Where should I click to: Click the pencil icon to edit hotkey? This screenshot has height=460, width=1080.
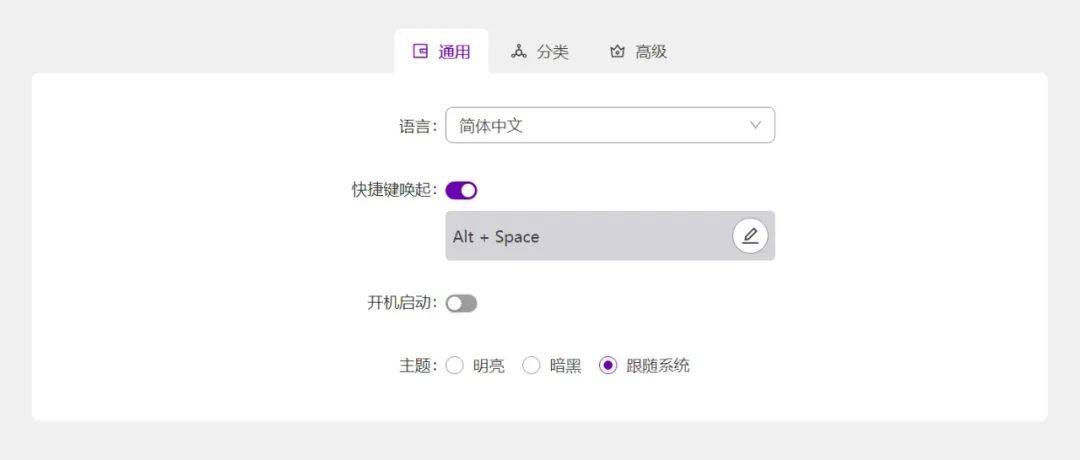[x=750, y=236]
